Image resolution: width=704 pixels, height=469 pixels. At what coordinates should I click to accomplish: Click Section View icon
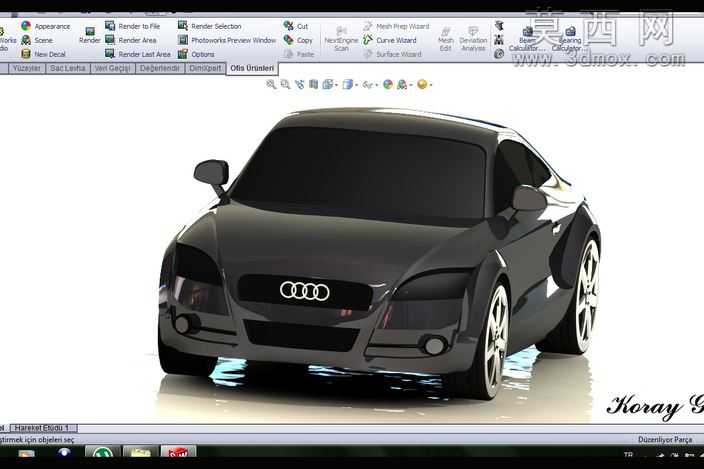[x=313, y=84]
